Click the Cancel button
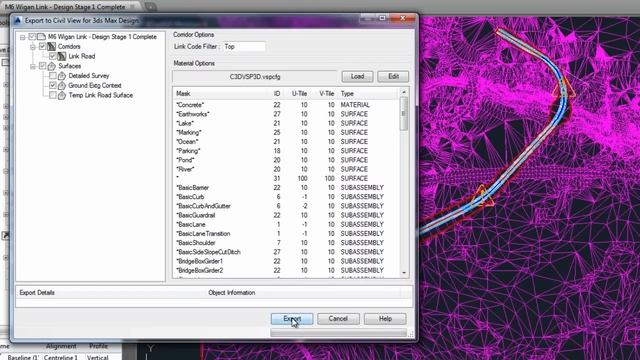This screenshot has width=640, height=360. 338,319
